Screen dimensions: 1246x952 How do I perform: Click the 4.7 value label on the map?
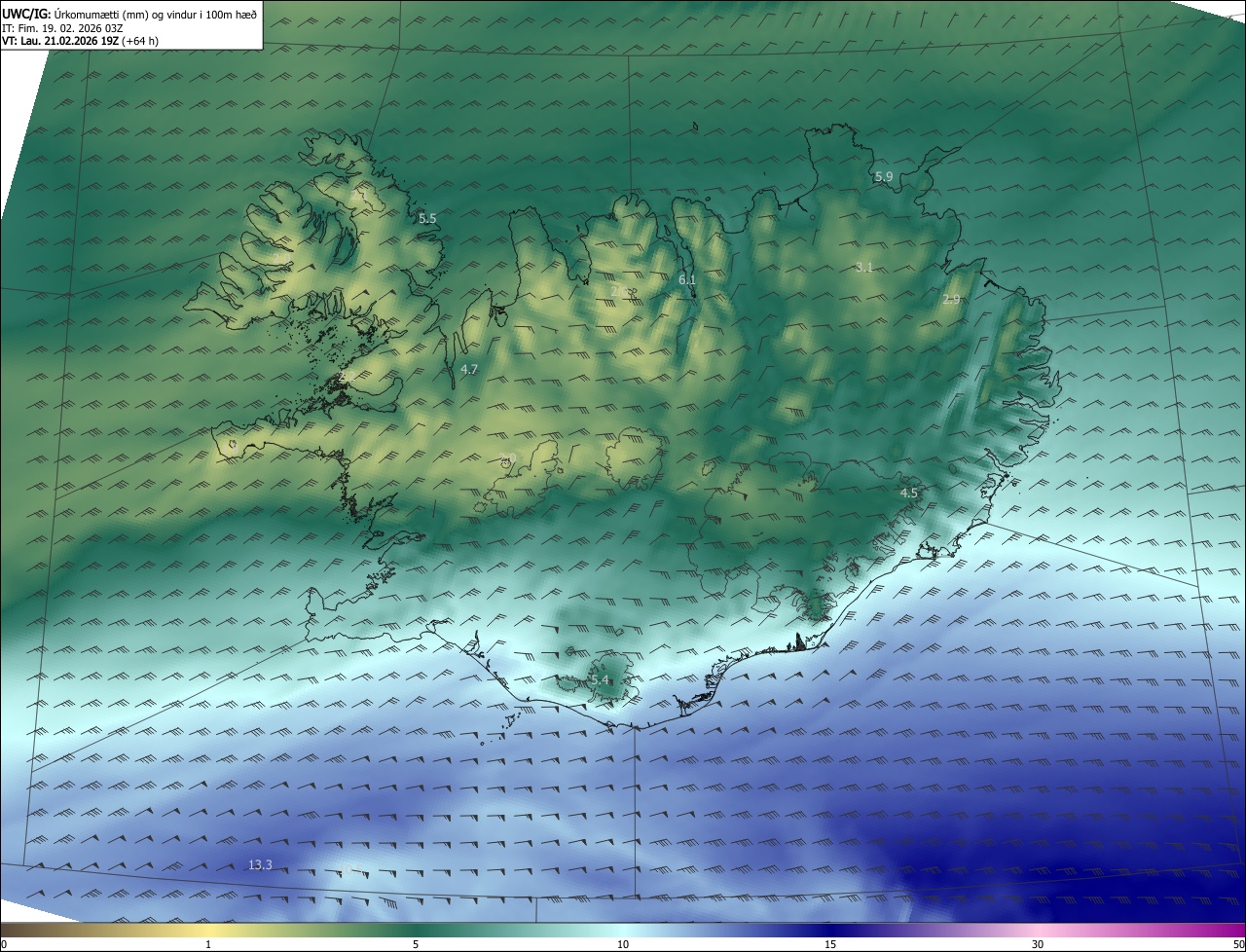point(469,369)
